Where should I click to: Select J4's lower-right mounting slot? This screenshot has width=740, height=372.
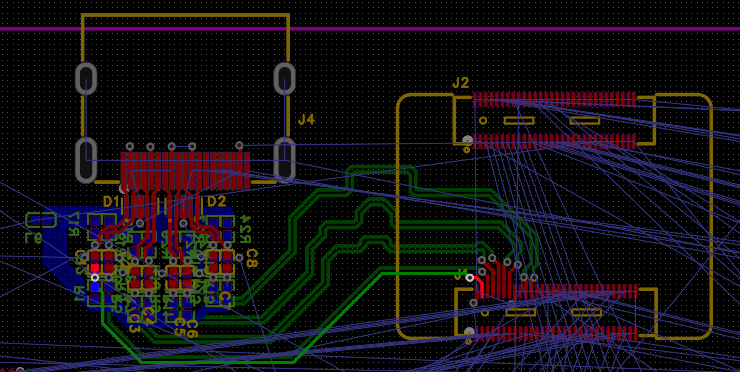point(285,160)
